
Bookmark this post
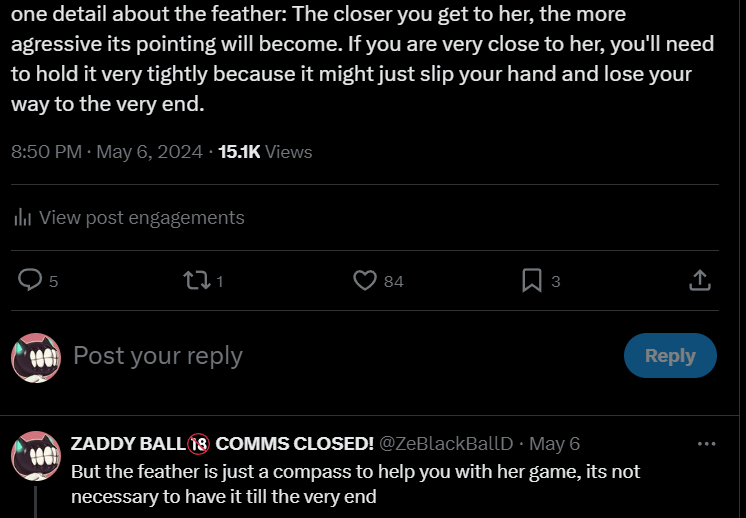coord(532,281)
